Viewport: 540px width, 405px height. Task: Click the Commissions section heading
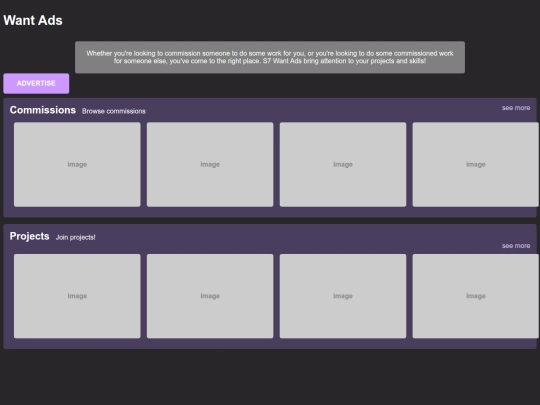pos(43,110)
